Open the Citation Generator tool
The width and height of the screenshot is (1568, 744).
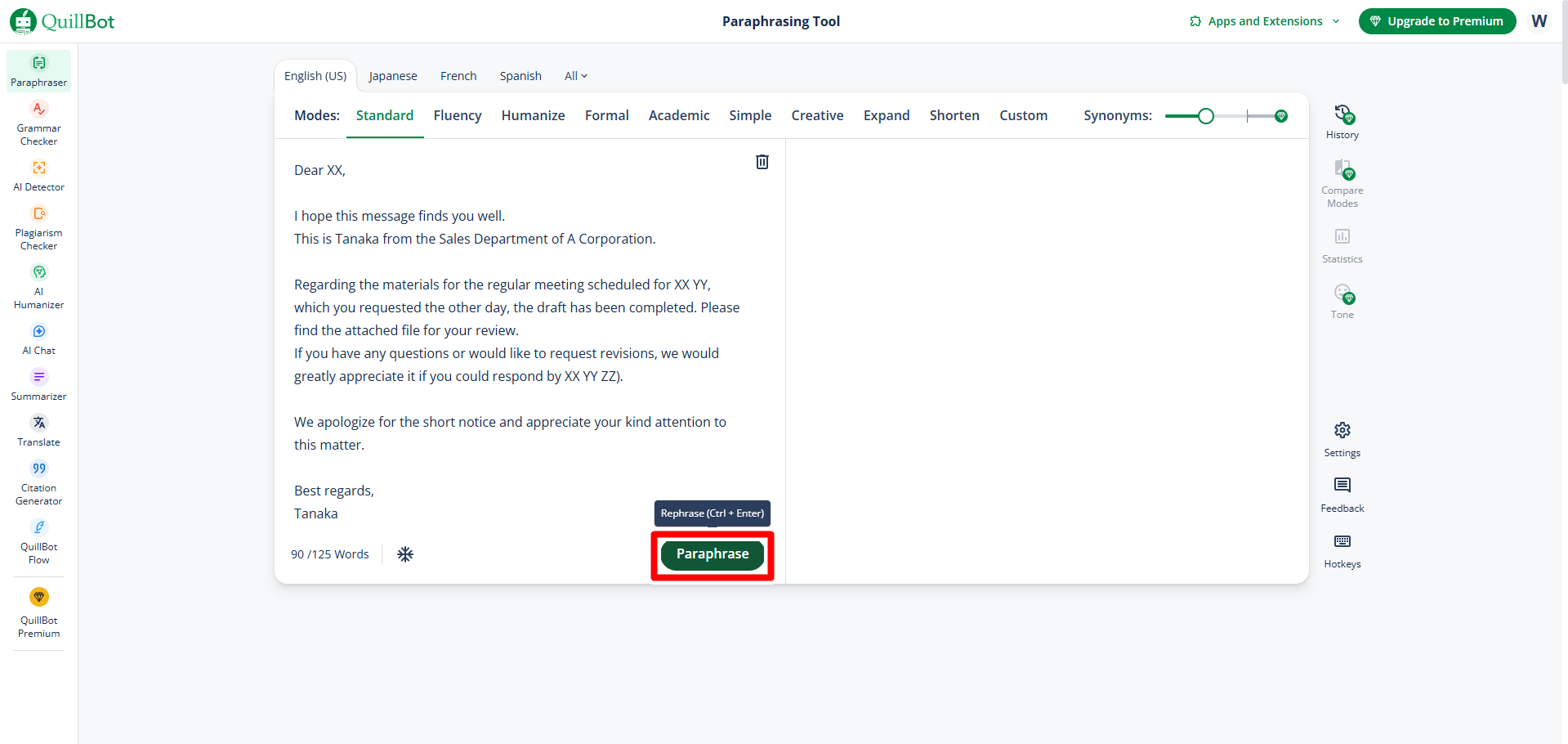pos(38,483)
